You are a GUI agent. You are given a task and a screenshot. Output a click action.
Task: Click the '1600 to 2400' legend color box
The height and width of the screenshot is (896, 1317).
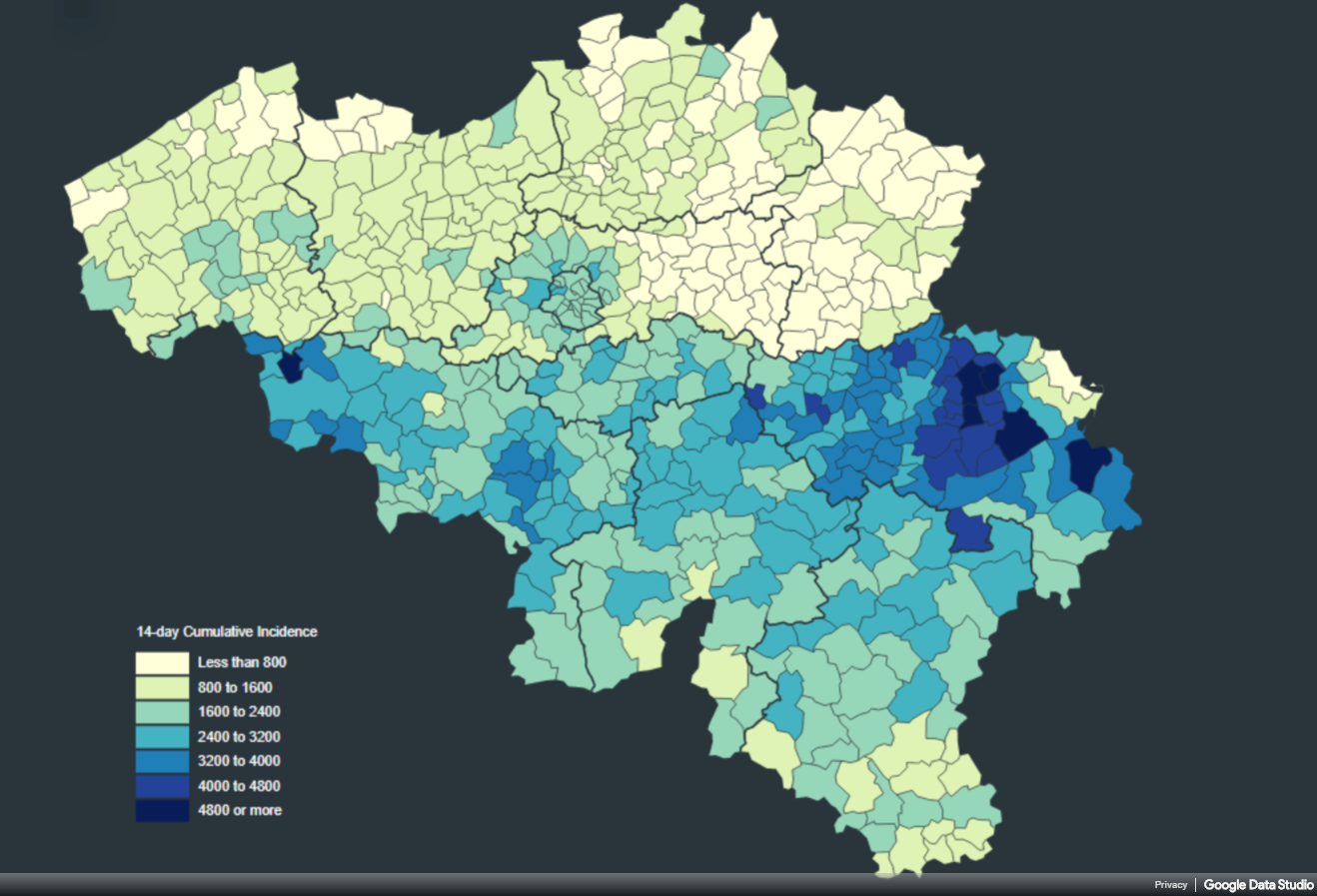(162, 712)
